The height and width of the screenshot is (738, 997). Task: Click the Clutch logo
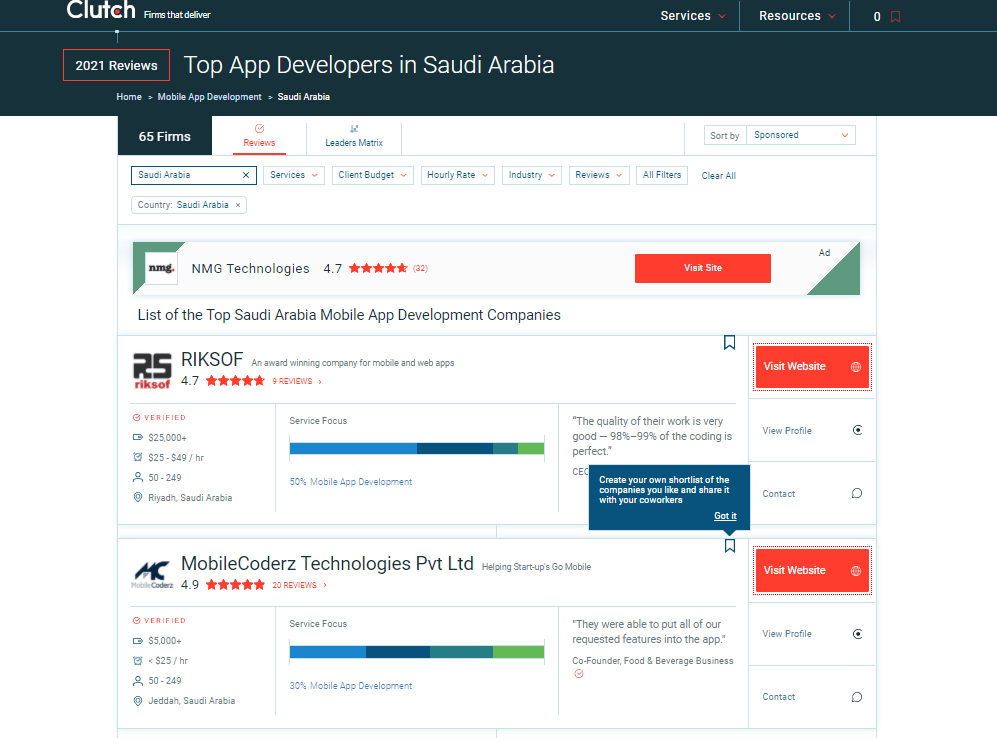(101, 10)
